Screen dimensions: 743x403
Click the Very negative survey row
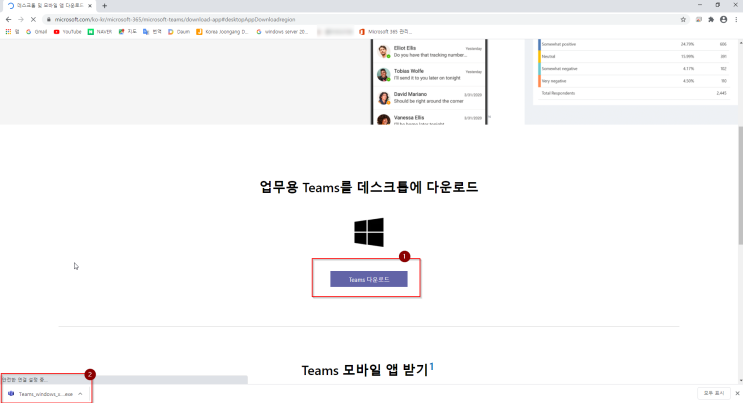[x=634, y=81]
